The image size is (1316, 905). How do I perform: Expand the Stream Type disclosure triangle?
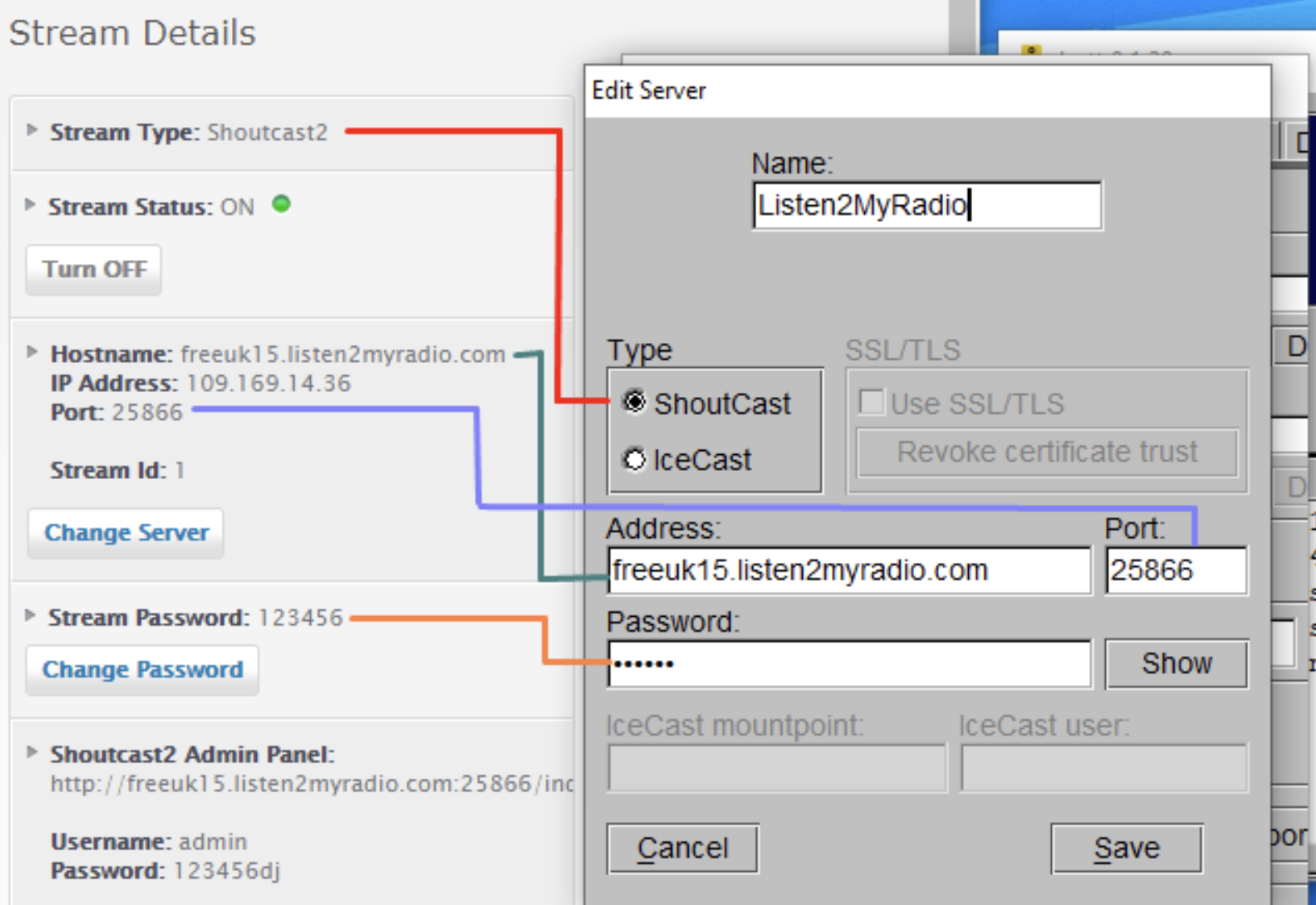(32, 130)
